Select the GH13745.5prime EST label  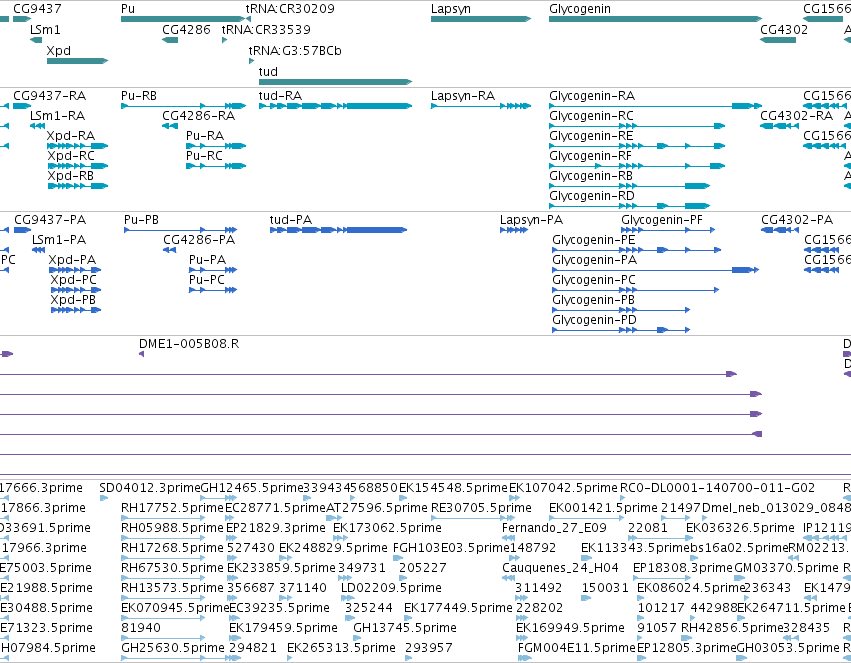click(405, 629)
